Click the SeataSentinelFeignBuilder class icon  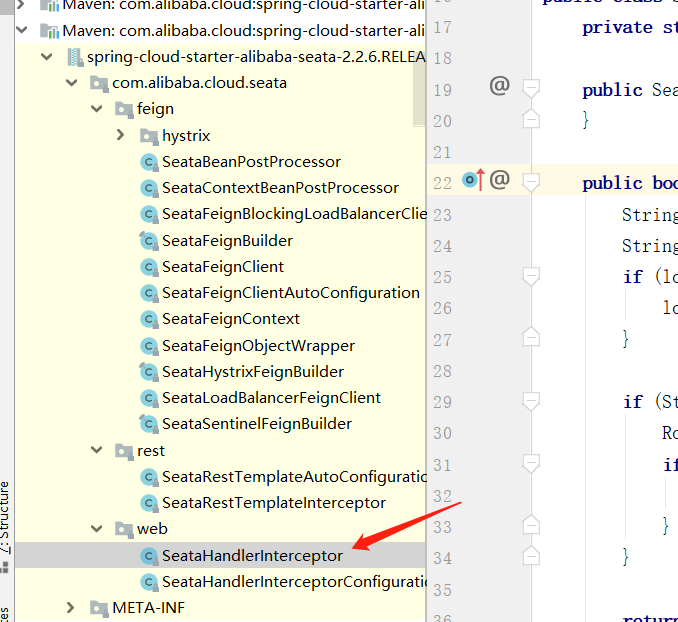(x=149, y=424)
